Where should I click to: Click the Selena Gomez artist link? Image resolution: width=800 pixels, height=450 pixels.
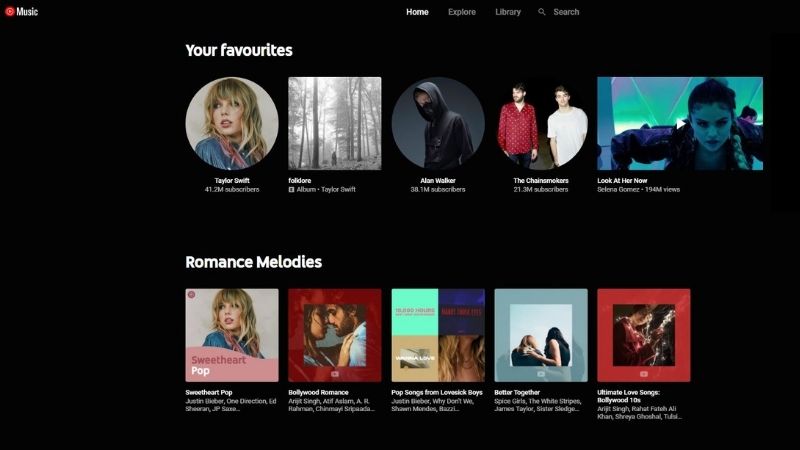click(618, 189)
